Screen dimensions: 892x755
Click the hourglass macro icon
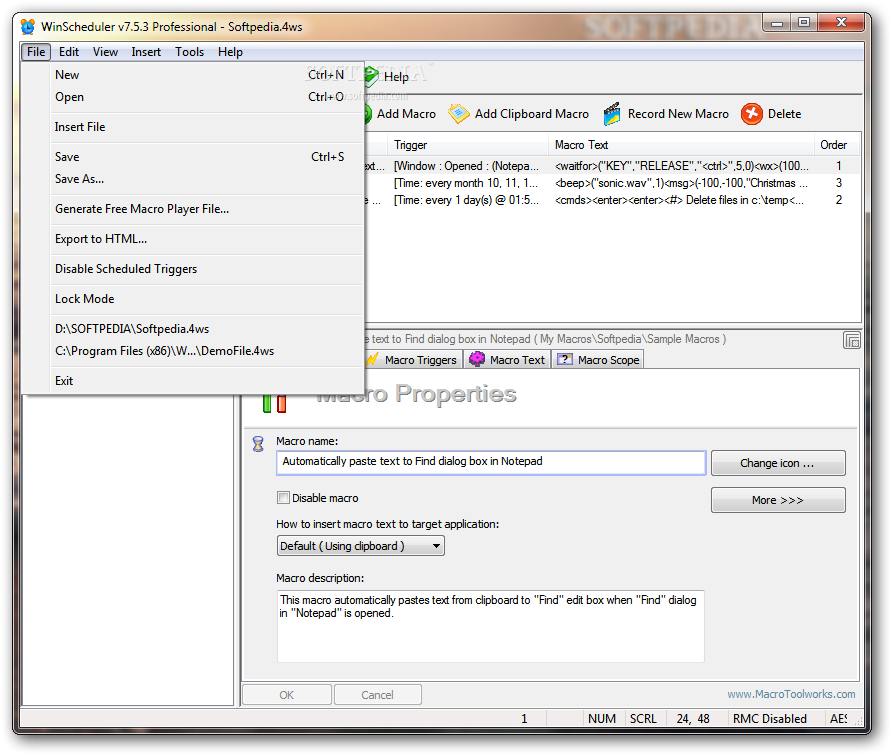click(x=258, y=444)
